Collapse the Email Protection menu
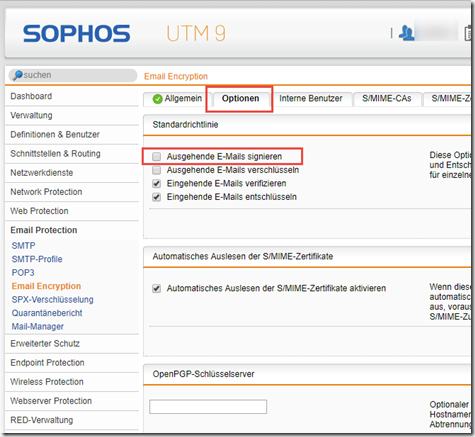This screenshot has width=475, height=437. pos(72,230)
